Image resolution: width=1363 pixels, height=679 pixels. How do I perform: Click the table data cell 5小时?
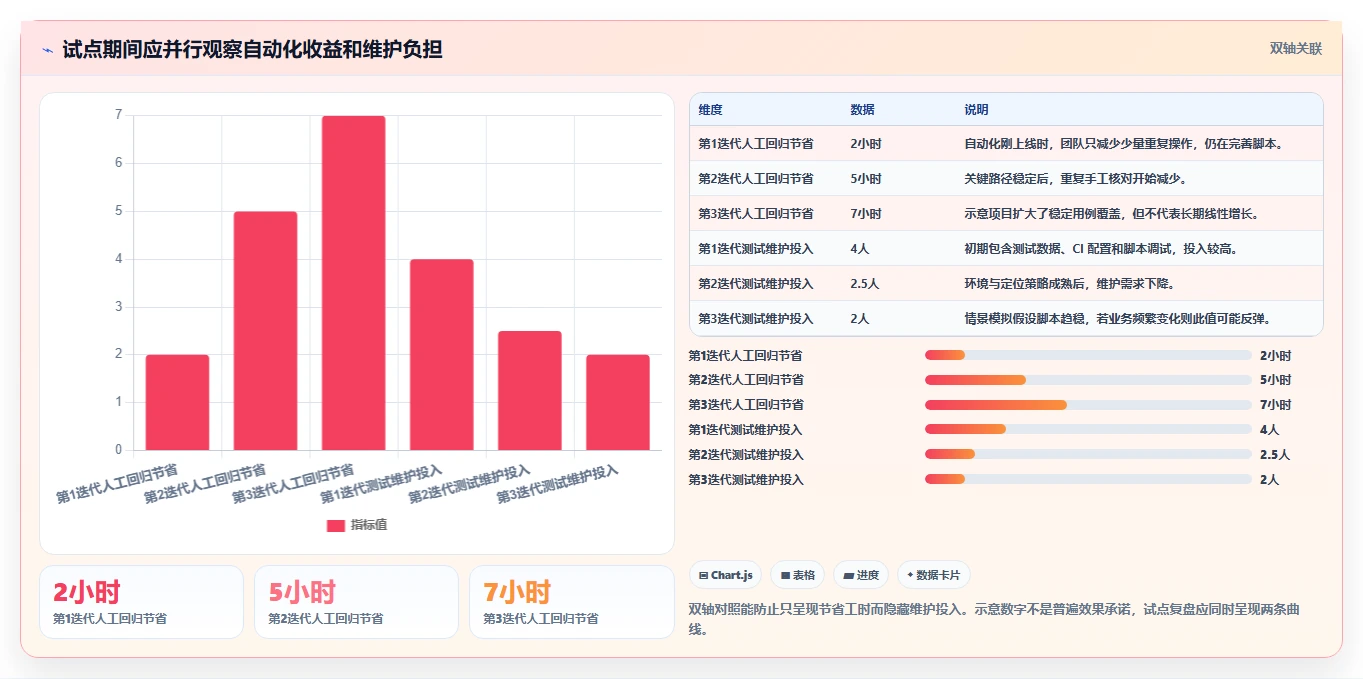click(866, 179)
